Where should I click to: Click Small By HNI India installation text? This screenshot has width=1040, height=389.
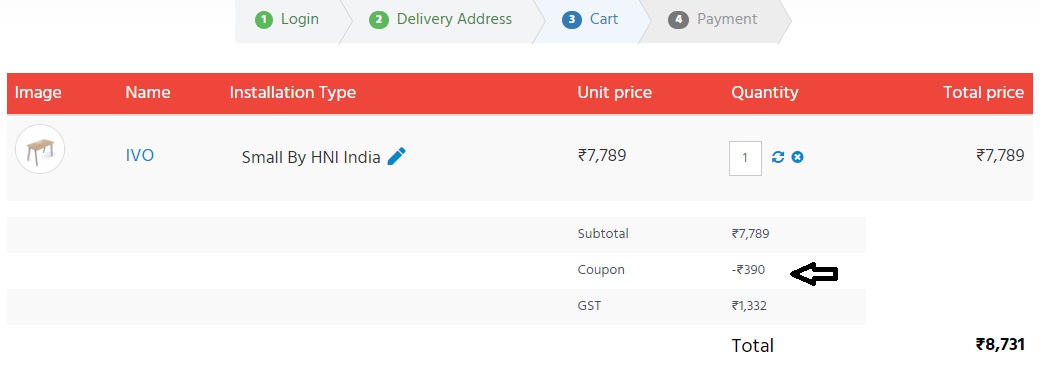click(311, 157)
